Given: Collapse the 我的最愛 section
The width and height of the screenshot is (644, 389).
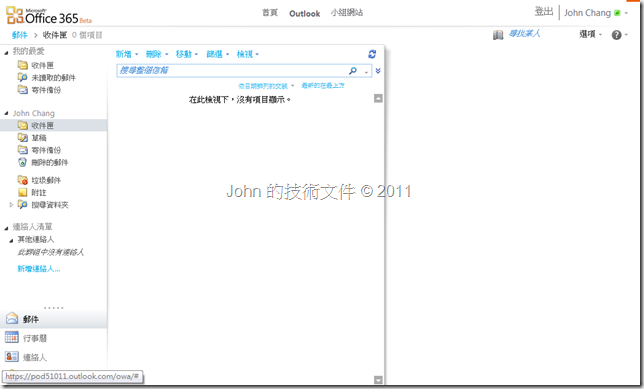Looking at the screenshot, I should 6,52.
